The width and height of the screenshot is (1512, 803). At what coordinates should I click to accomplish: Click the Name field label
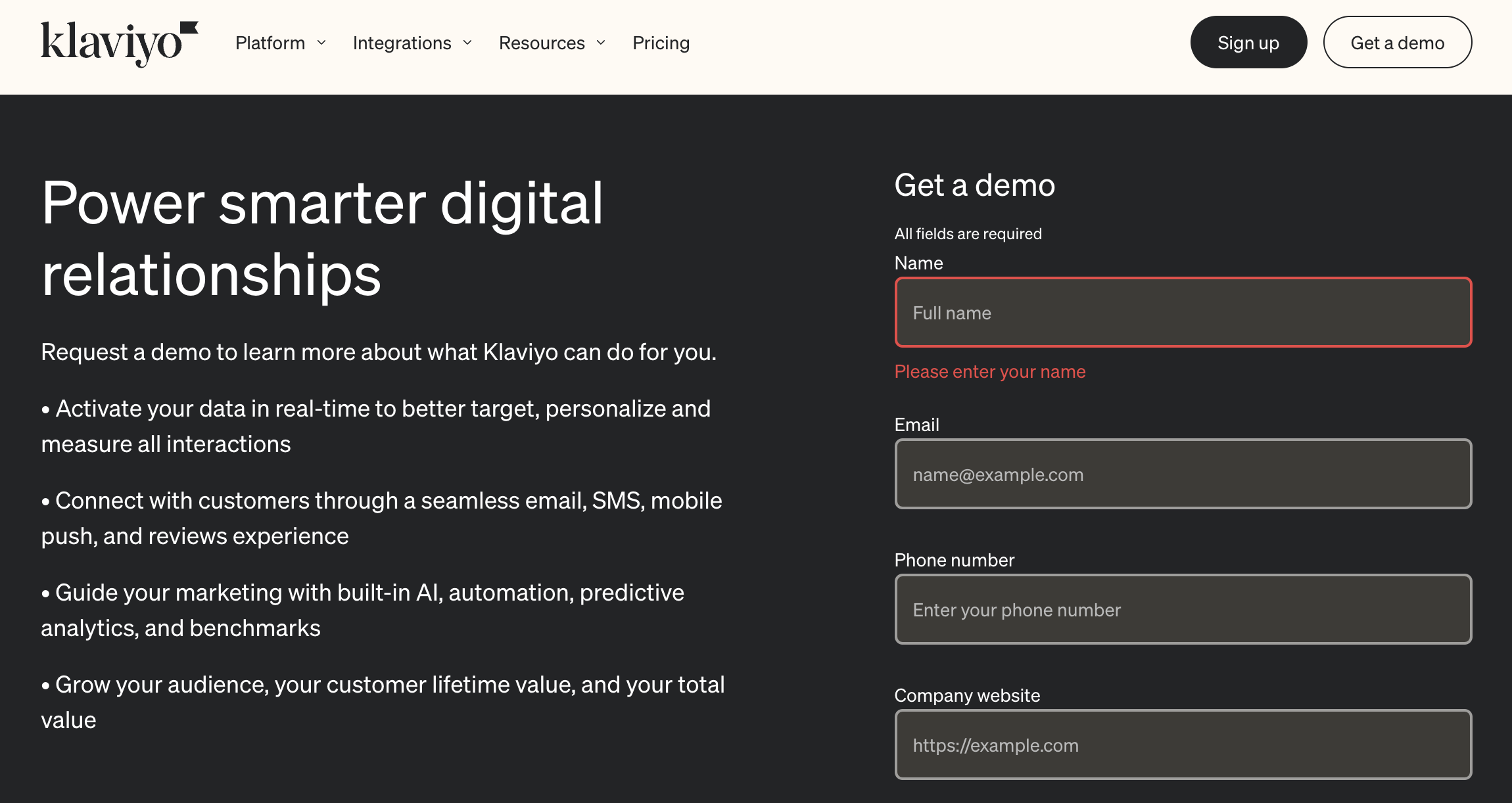[918, 264]
